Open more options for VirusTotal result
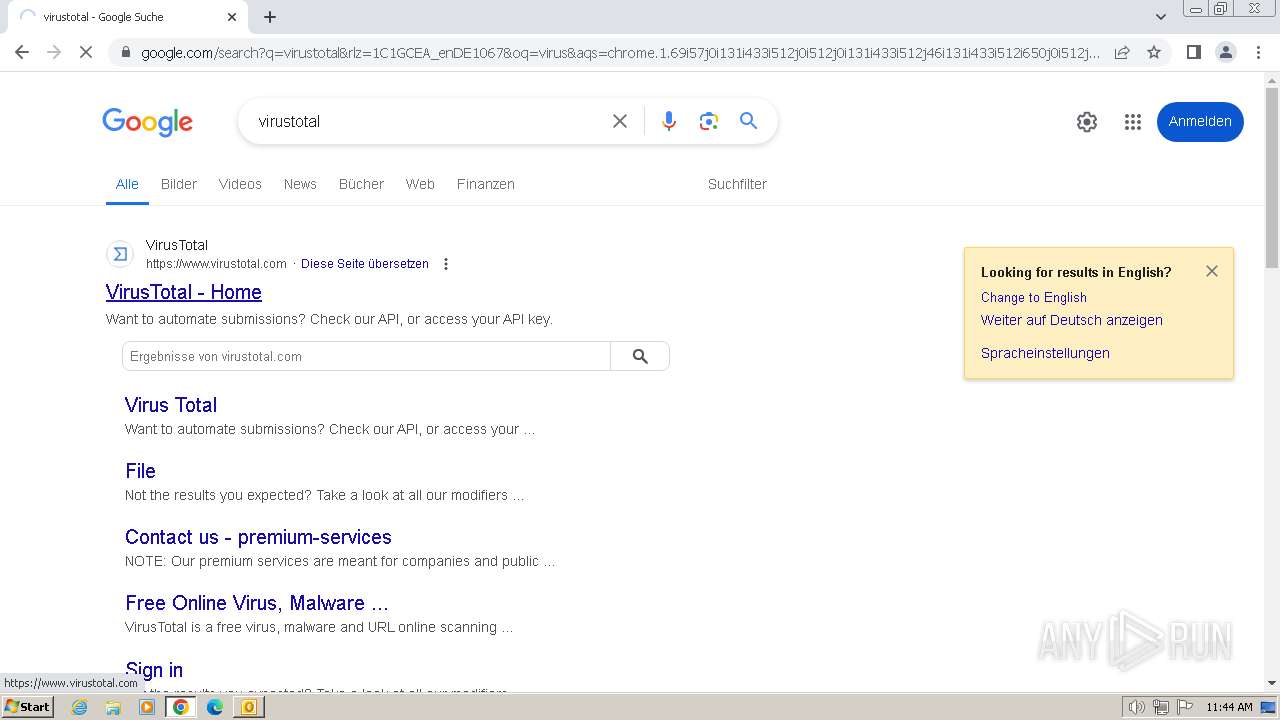1280x720 pixels. pos(446,264)
